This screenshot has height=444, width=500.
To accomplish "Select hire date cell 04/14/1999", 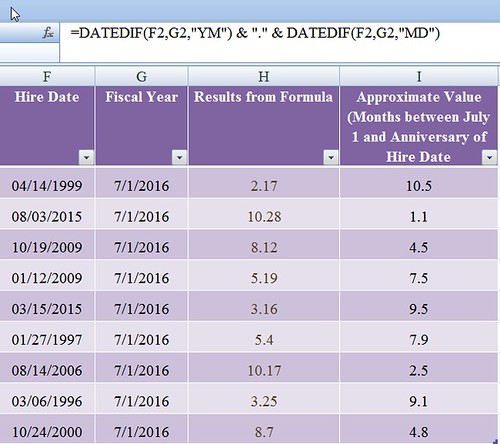I will (x=47, y=183).
